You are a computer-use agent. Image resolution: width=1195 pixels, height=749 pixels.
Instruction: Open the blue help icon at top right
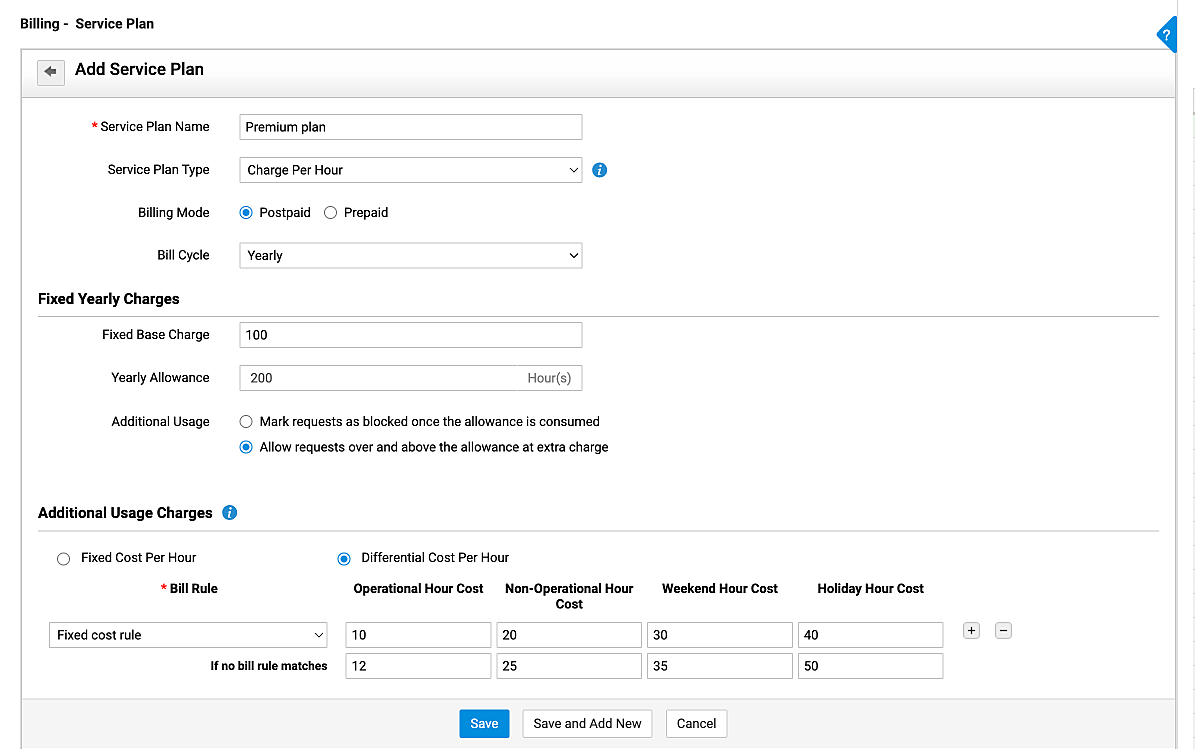(1166, 35)
